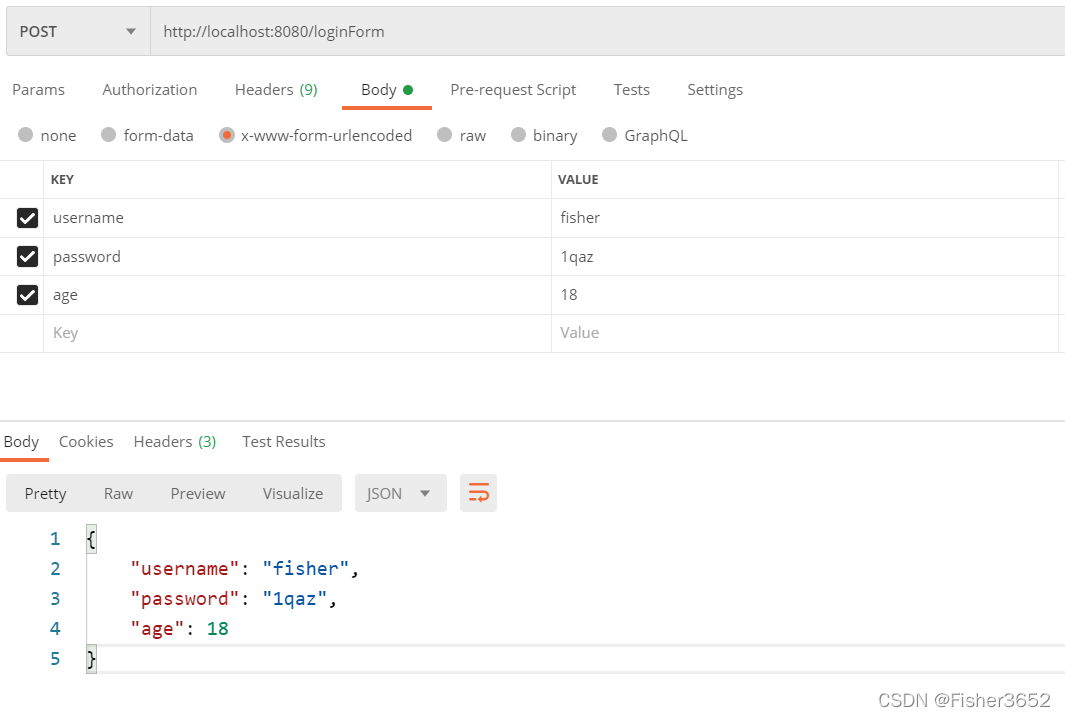Open the response Cookies tab
1065x717 pixels.
(86, 442)
